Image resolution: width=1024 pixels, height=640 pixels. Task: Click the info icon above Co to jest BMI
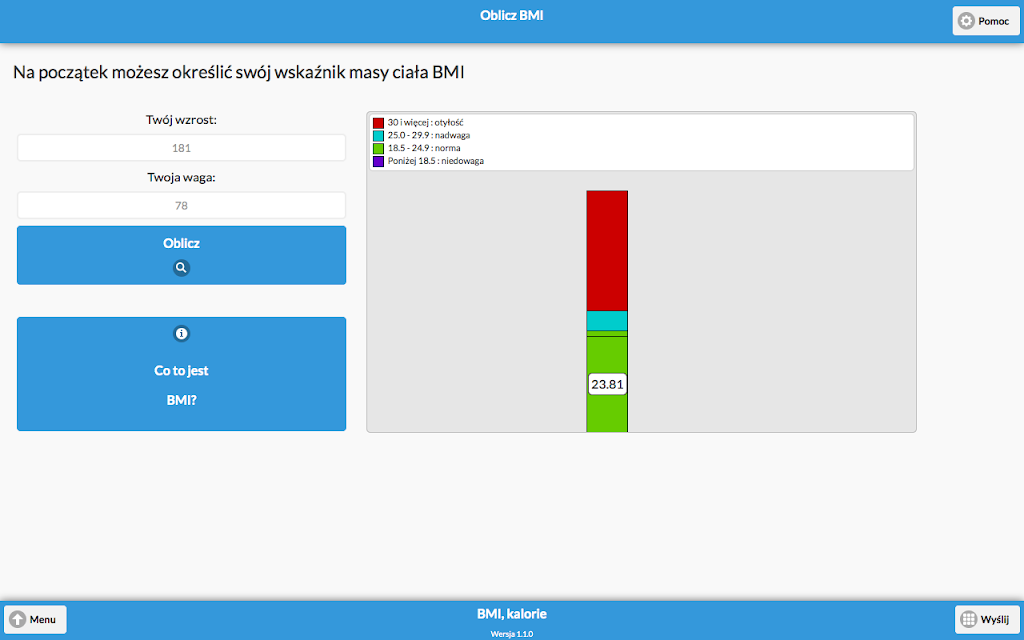pos(182,334)
